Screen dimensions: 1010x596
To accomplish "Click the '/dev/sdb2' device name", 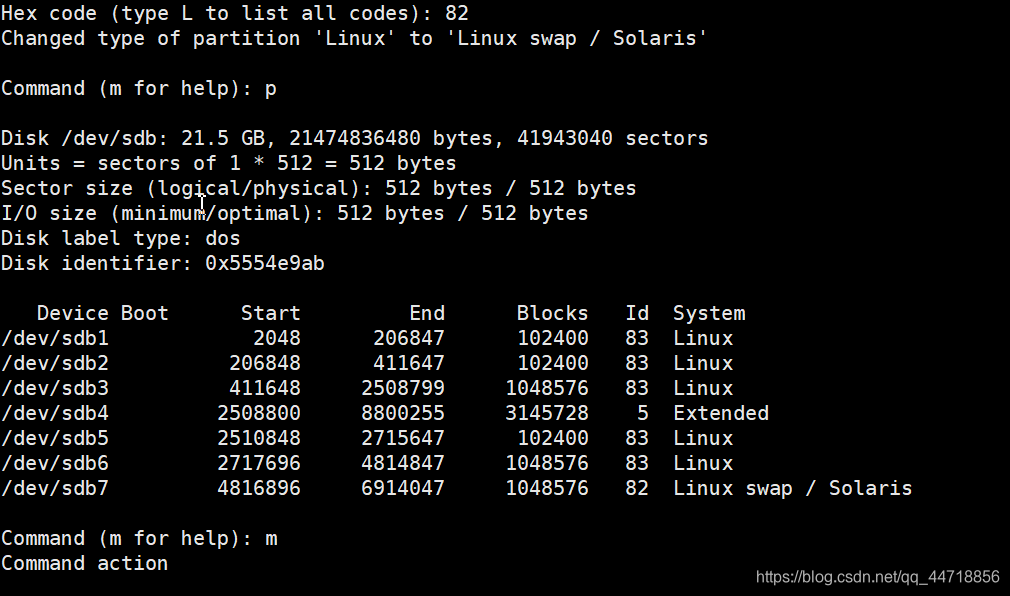I will click(x=55, y=363).
